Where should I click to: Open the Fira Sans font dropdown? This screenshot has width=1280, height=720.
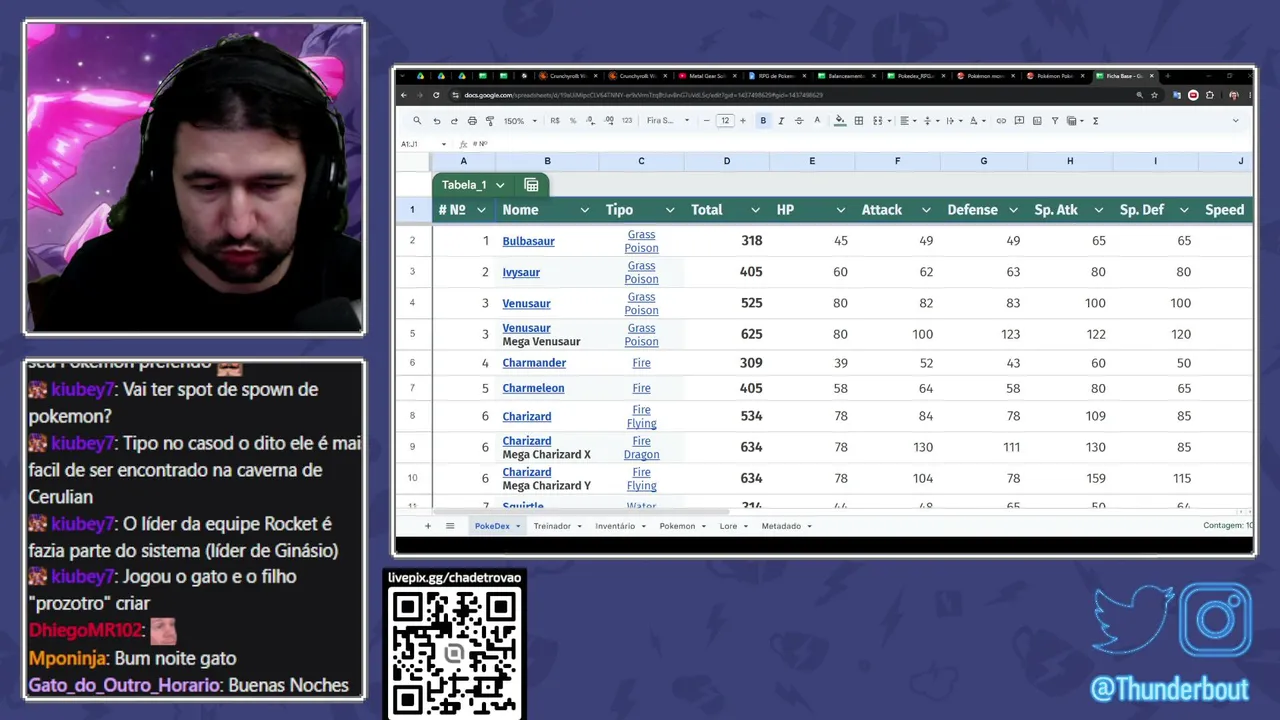pos(667,121)
